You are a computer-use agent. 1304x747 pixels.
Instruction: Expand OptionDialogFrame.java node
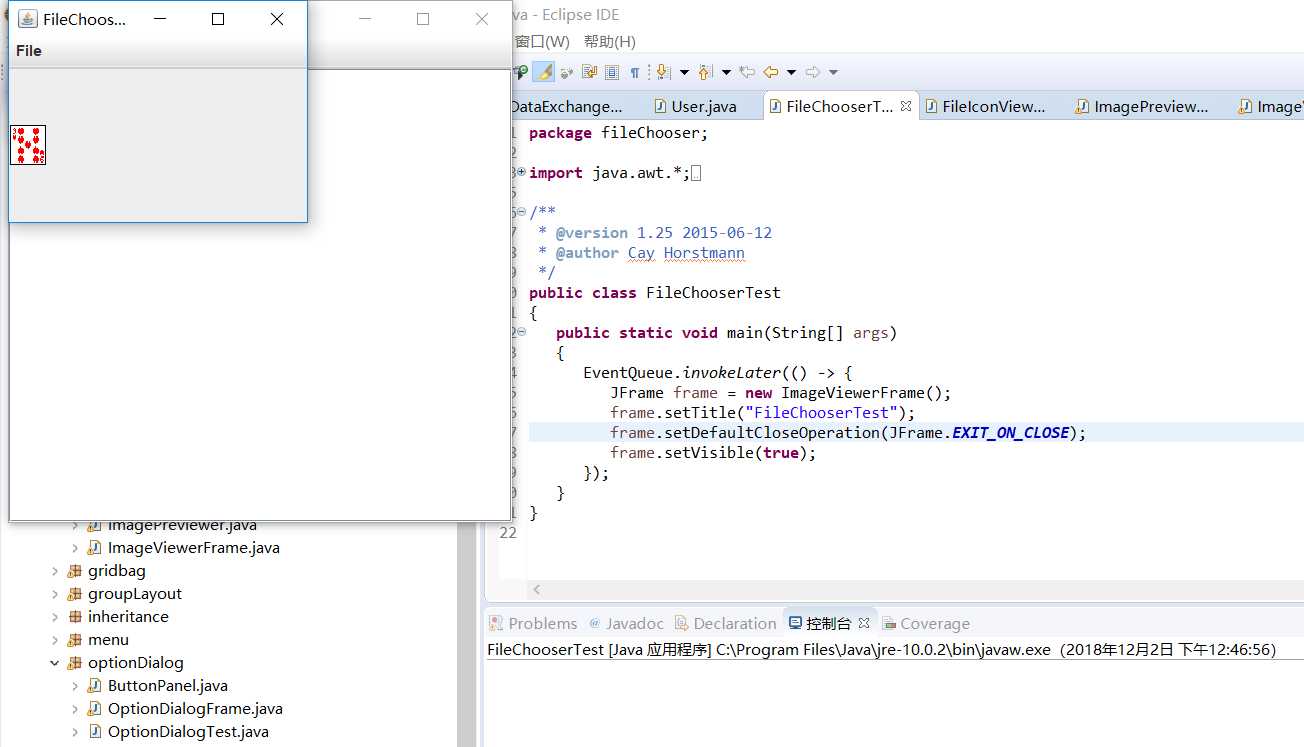(x=75, y=709)
